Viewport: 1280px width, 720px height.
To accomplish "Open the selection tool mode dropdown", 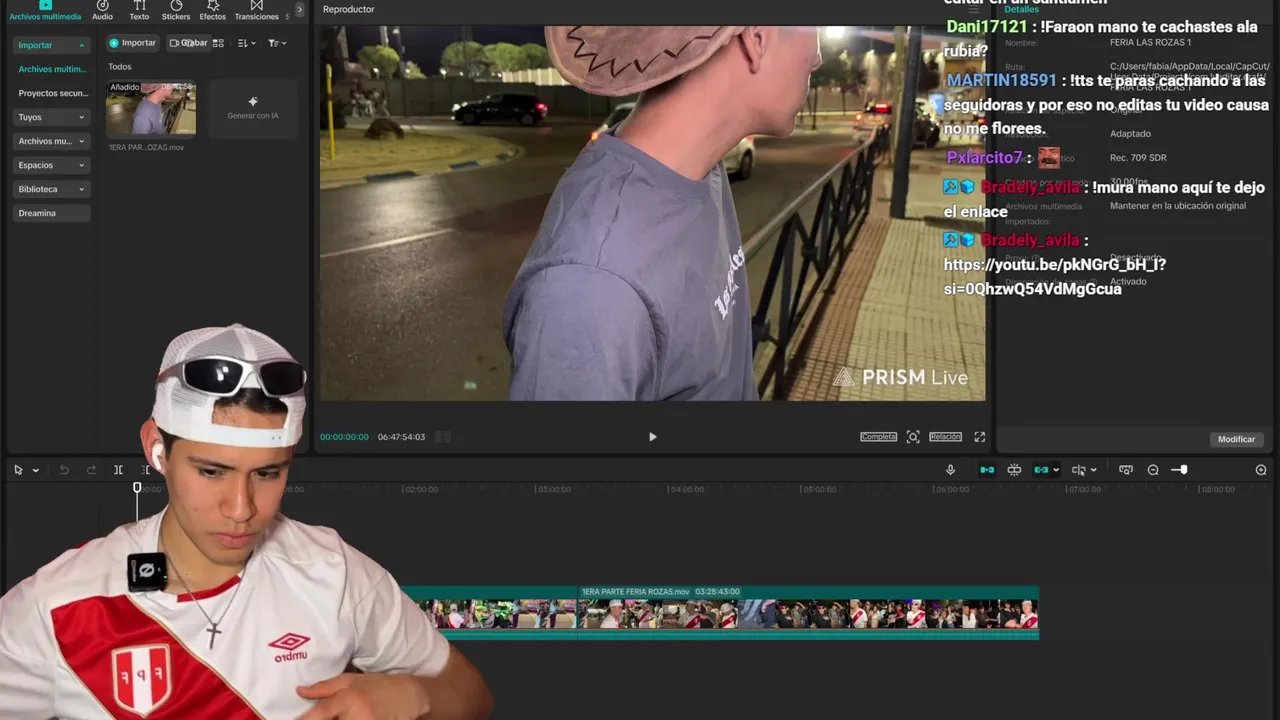I will (x=35, y=470).
